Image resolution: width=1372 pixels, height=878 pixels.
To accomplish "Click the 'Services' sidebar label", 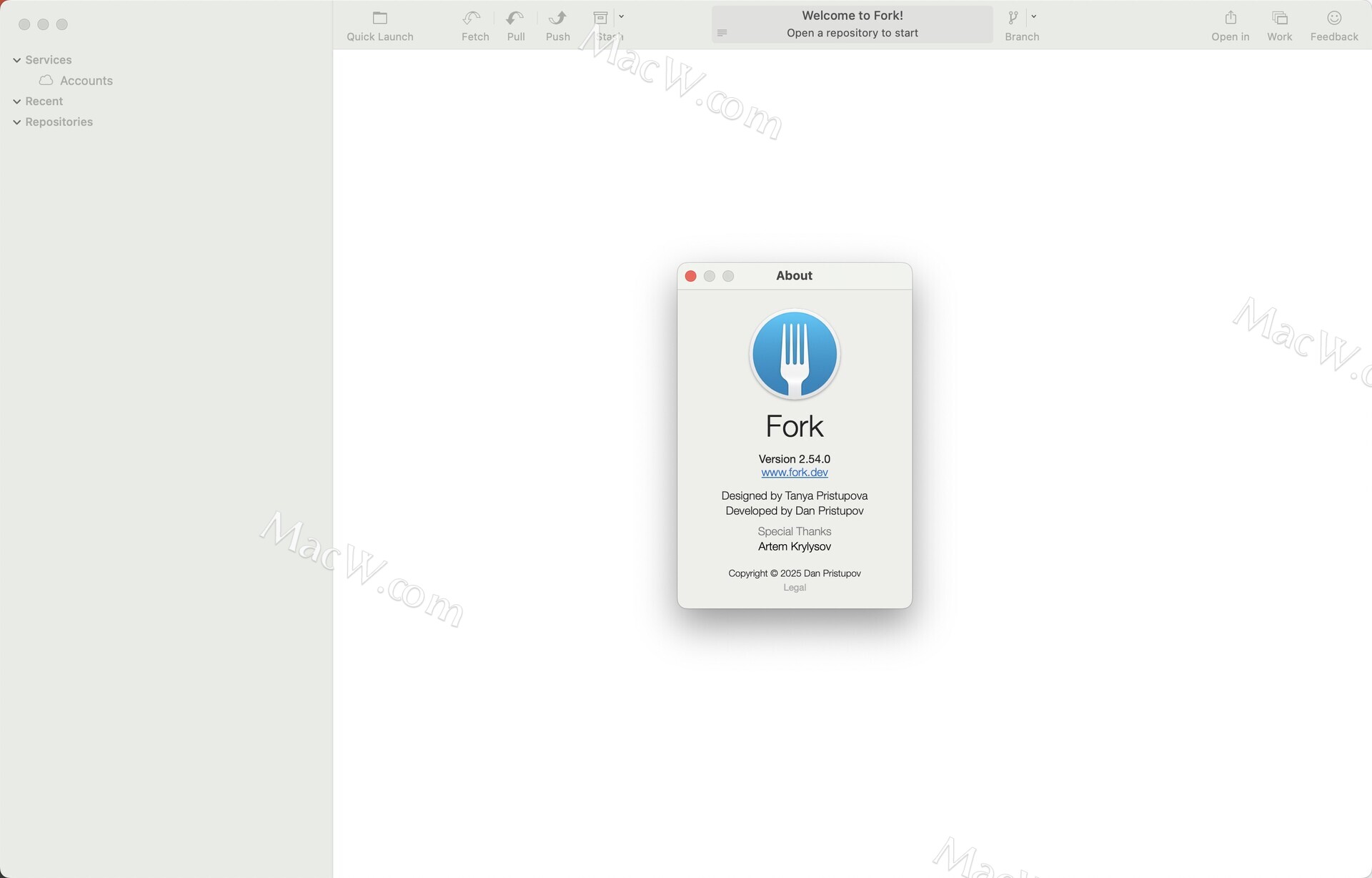I will pos(49,60).
